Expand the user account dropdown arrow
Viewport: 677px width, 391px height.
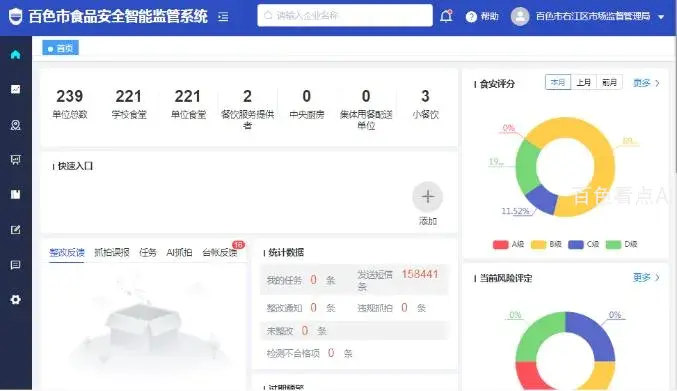click(661, 17)
